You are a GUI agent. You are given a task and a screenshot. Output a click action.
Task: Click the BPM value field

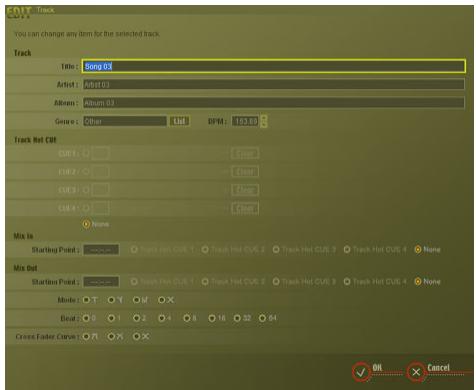(x=246, y=121)
